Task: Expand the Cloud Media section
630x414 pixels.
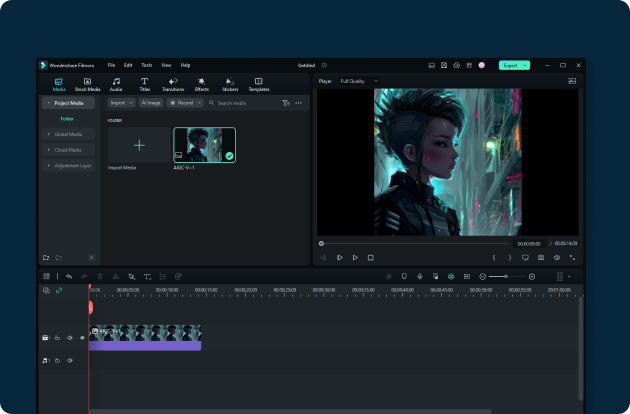Action: pos(49,150)
